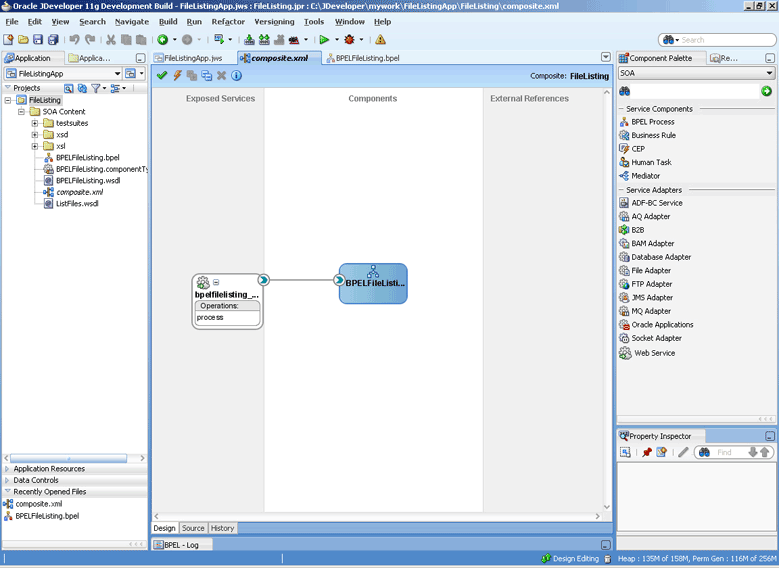Image resolution: width=779 pixels, height=568 pixels.
Task: Select Database Adapter in palette
Action: (x=661, y=257)
